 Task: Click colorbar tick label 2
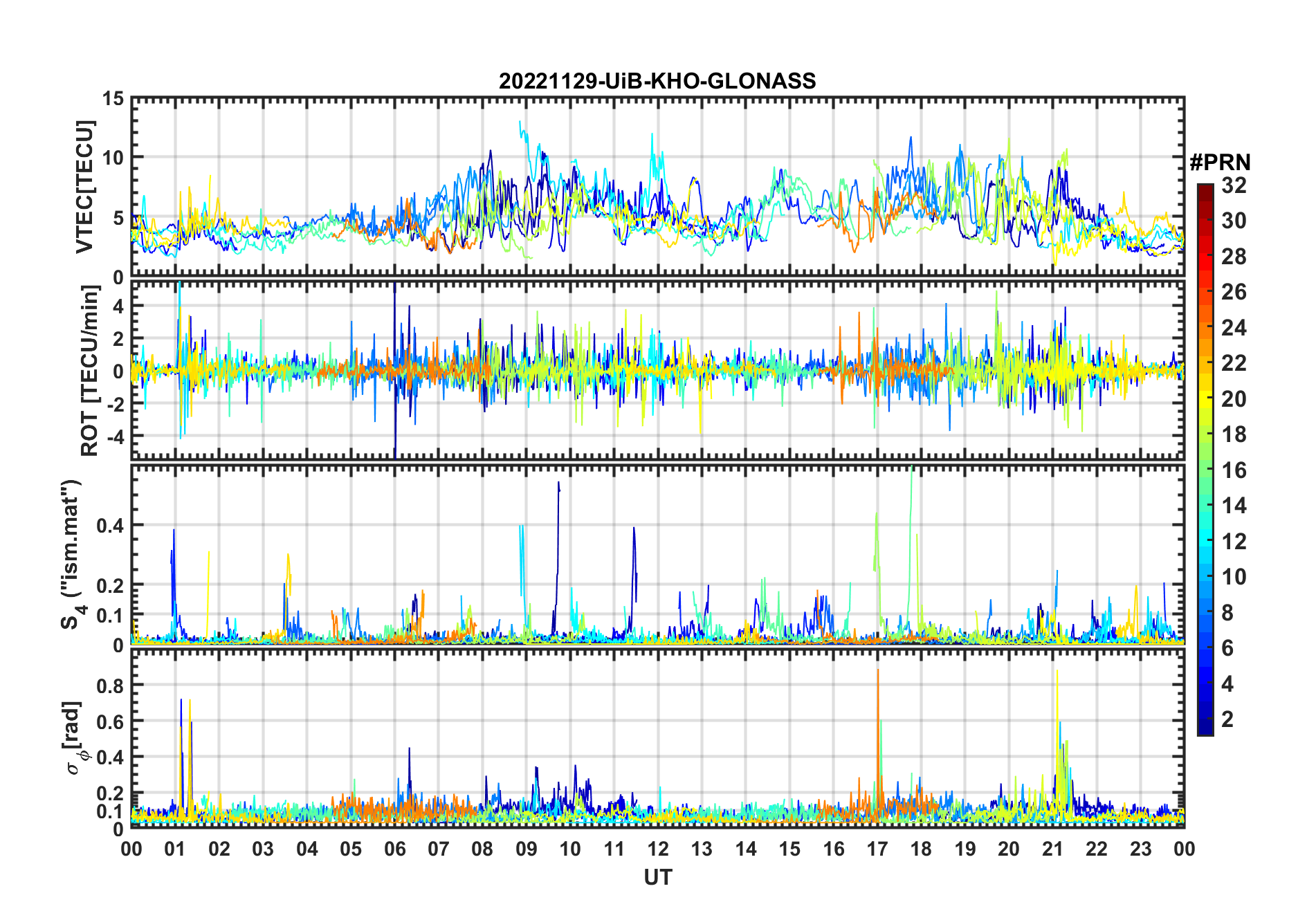(1227, 719)
